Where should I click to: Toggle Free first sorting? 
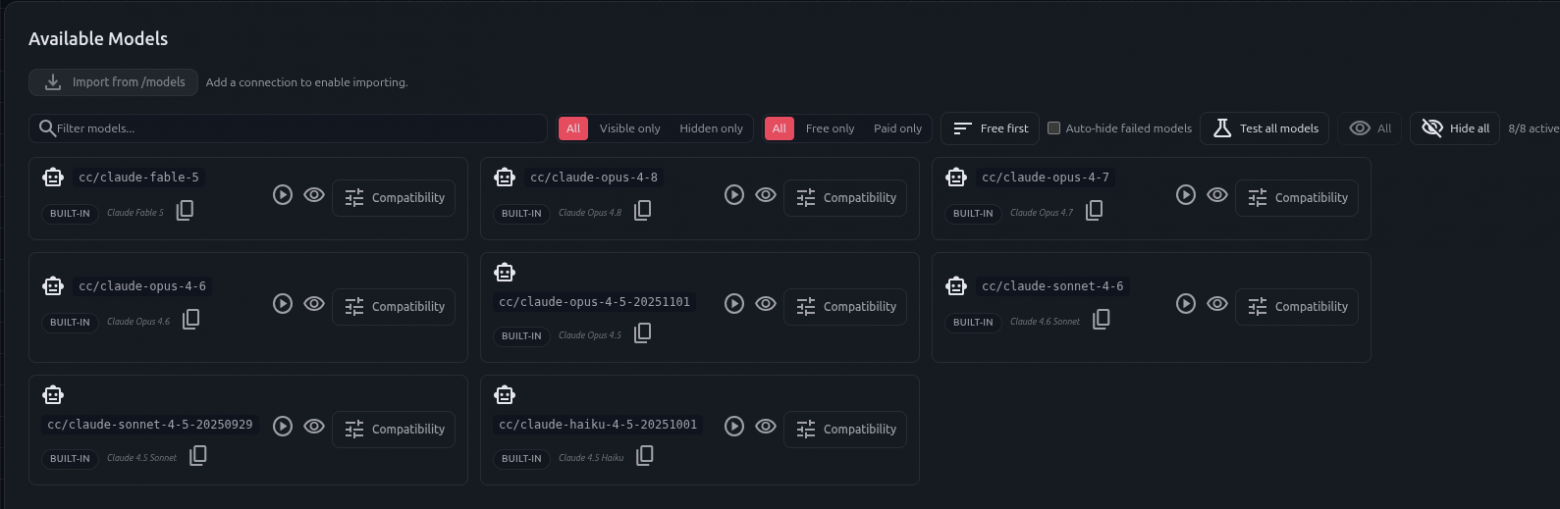[990, 128]
